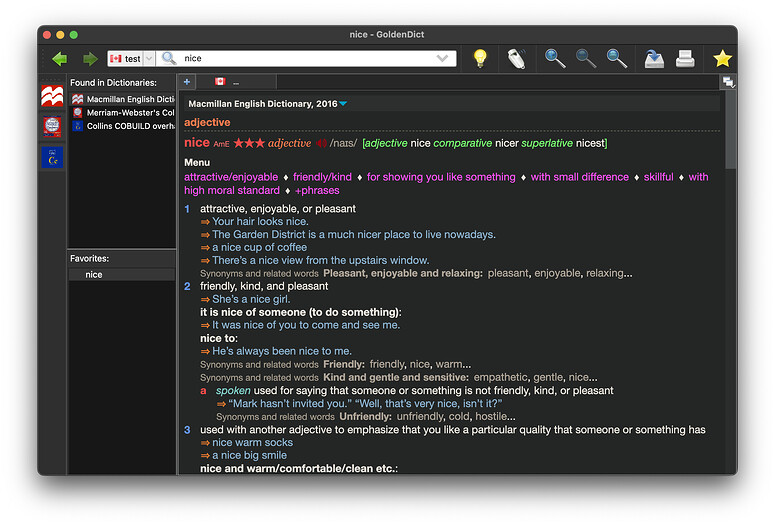This screenshot has width=775, height=525.
Task: Select 'nice' in the Favorites pane
Action: pos(94,274)
